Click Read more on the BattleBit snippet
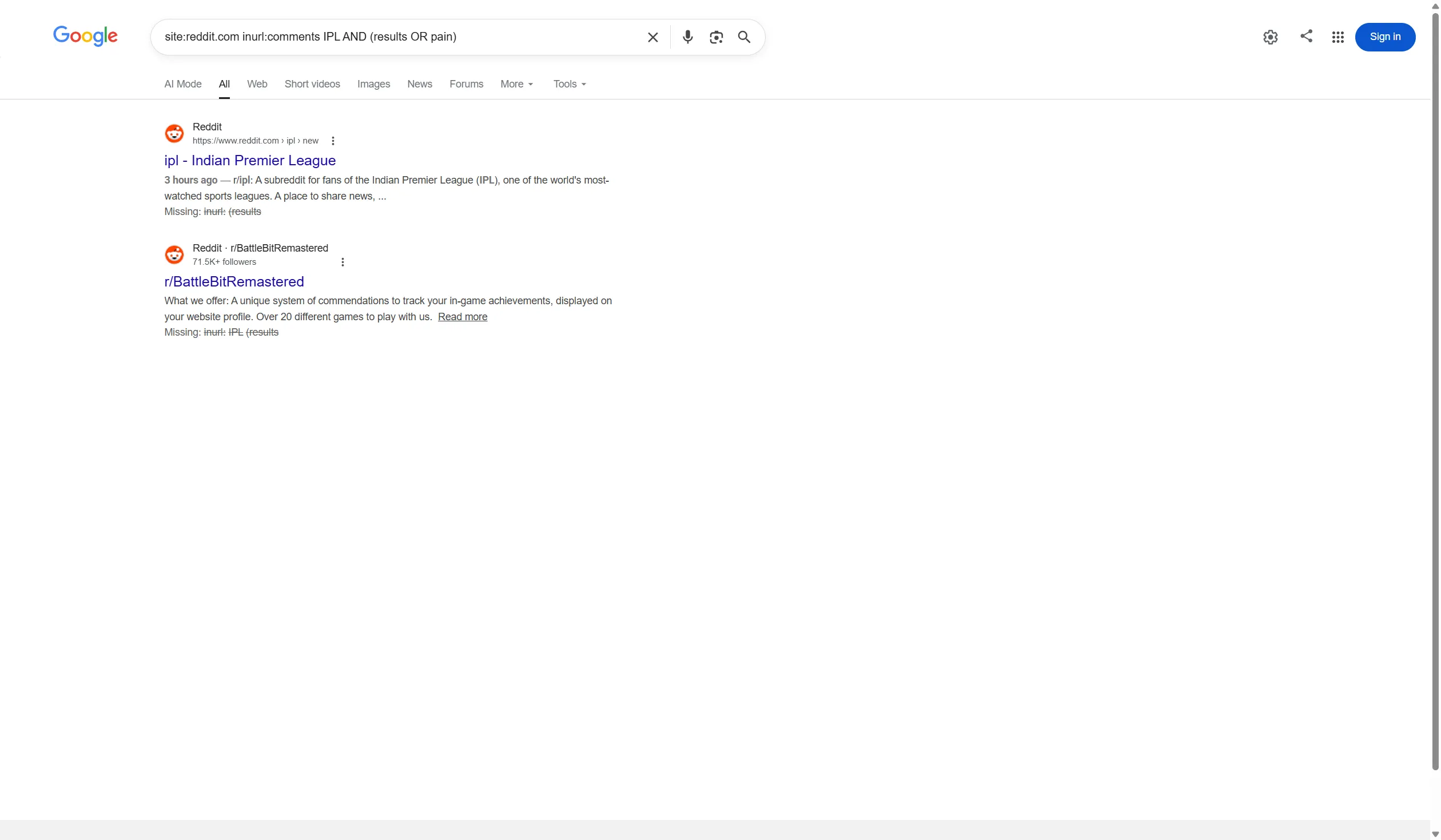This screenshot has width=1441, height=840. click(x=462, y=316)
